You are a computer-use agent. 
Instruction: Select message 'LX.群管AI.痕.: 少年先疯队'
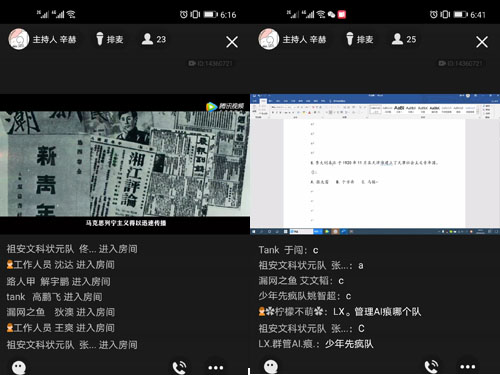[x=316, y=344]
